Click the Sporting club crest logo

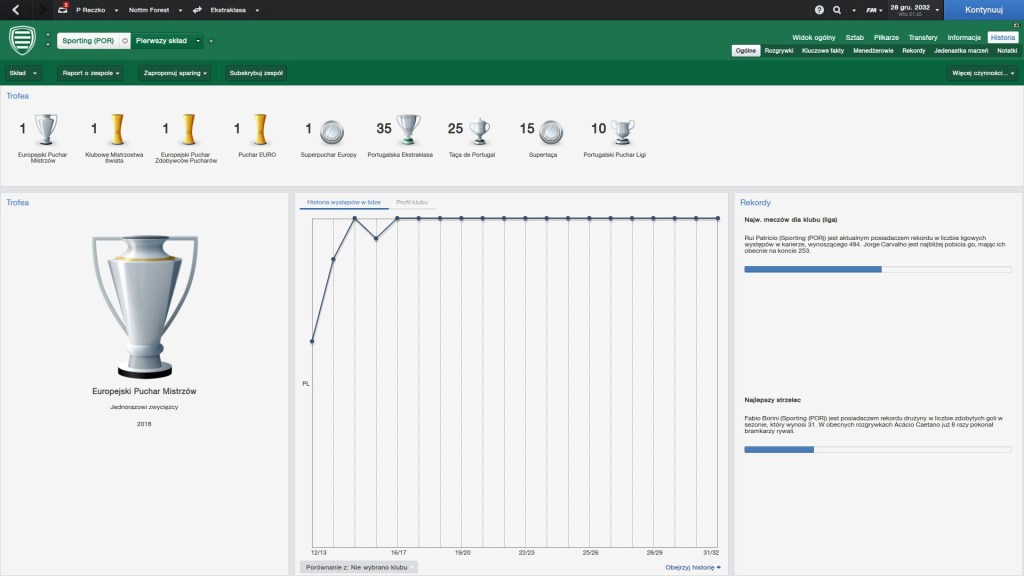pyautogui.click(x=22, y=41)
